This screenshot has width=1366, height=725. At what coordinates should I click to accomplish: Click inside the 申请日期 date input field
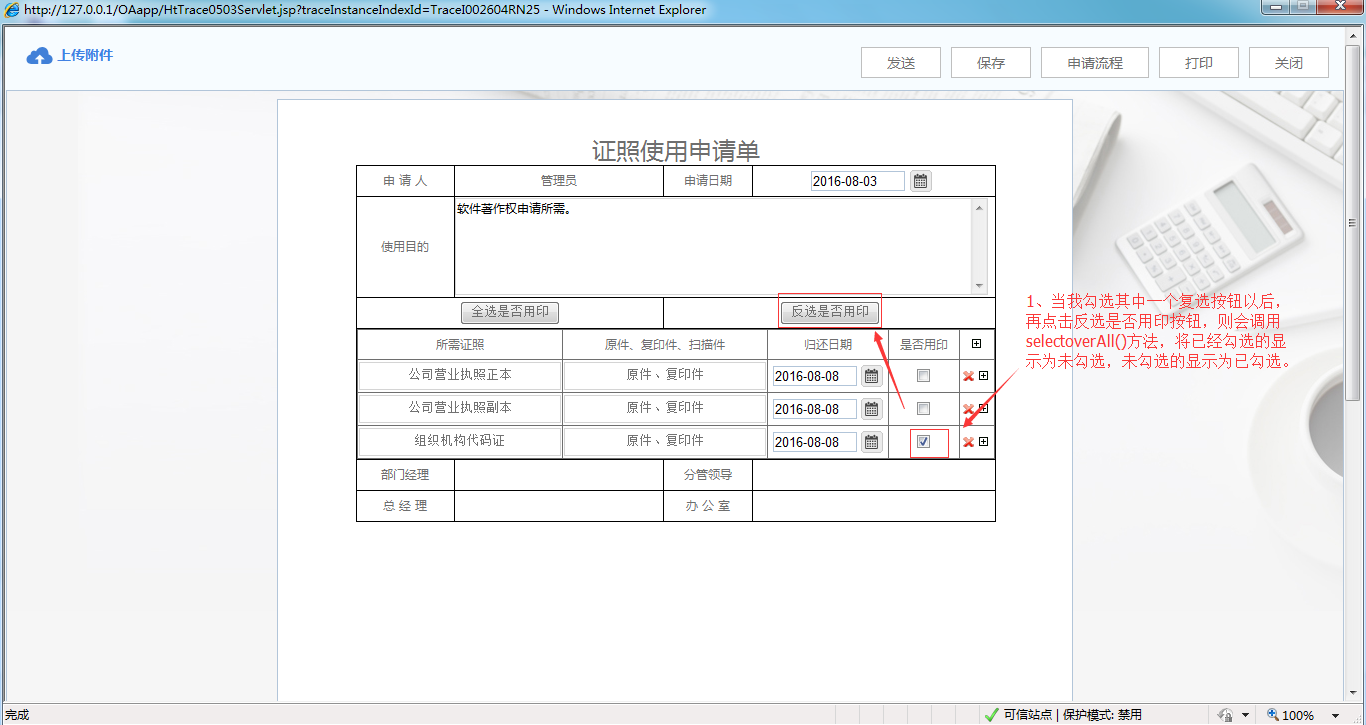(x=857, y=181)
